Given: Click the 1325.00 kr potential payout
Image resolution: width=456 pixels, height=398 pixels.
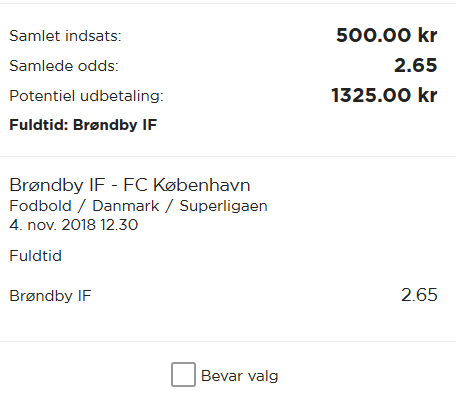Looking at the screenshot, I should [384, 95].
